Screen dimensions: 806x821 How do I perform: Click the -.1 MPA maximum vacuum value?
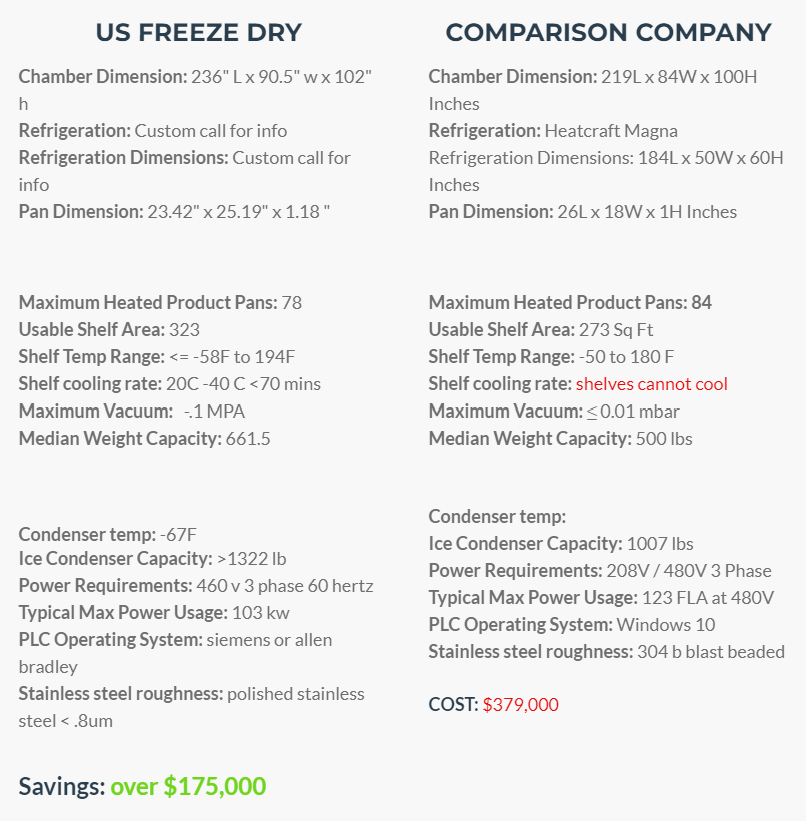point(214,412)
